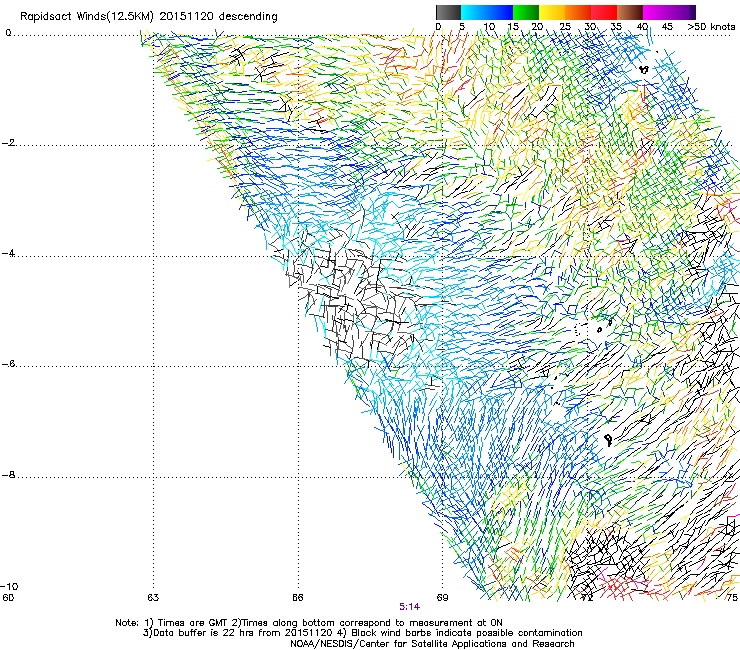Screen dimensions: 740x650
Task: Click the black island outline near 7°S, 72°E
Action: (x=608, y=440)
